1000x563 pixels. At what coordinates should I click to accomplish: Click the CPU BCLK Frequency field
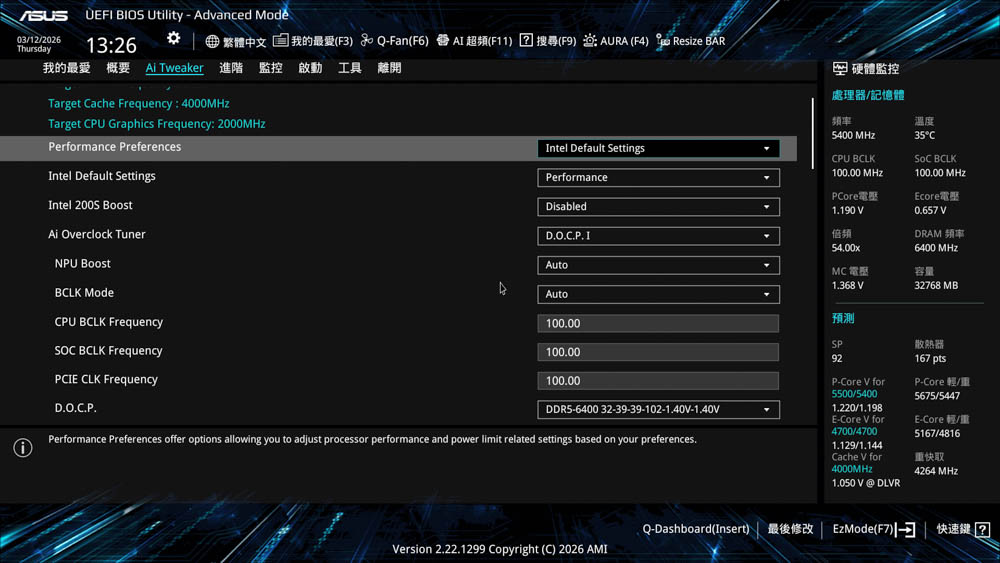tap(658, 323)
